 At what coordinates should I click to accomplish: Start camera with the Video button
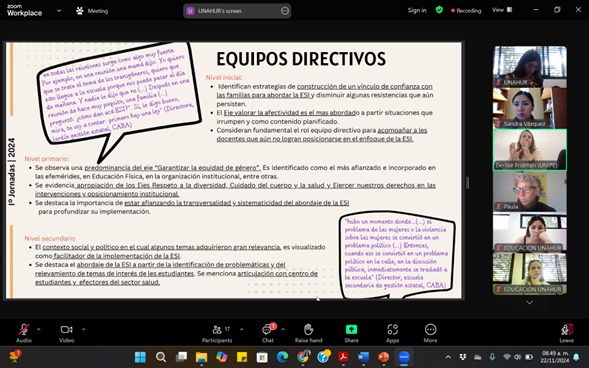66,333
